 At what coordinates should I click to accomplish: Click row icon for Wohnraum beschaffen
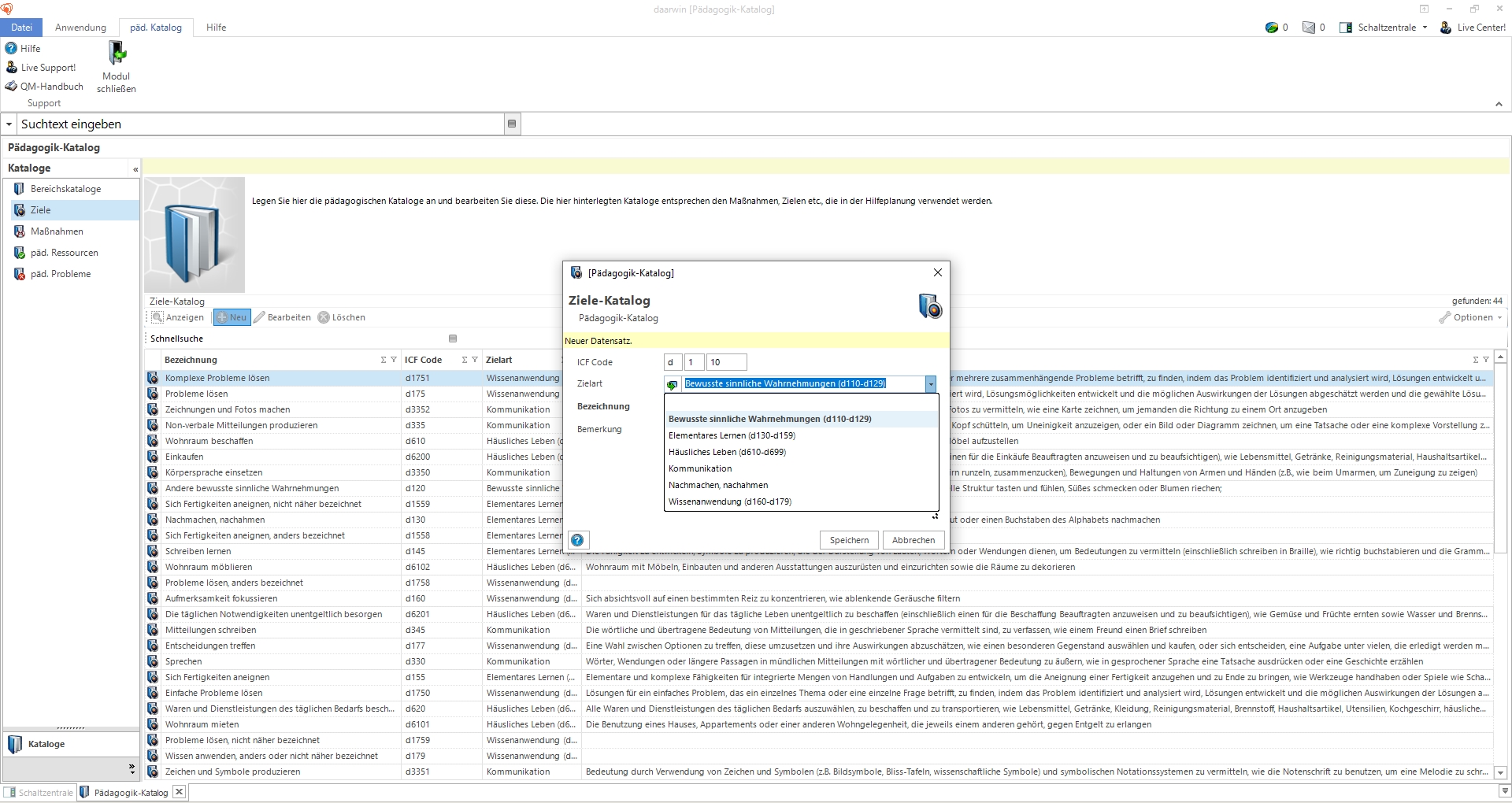tap(153, 441)
